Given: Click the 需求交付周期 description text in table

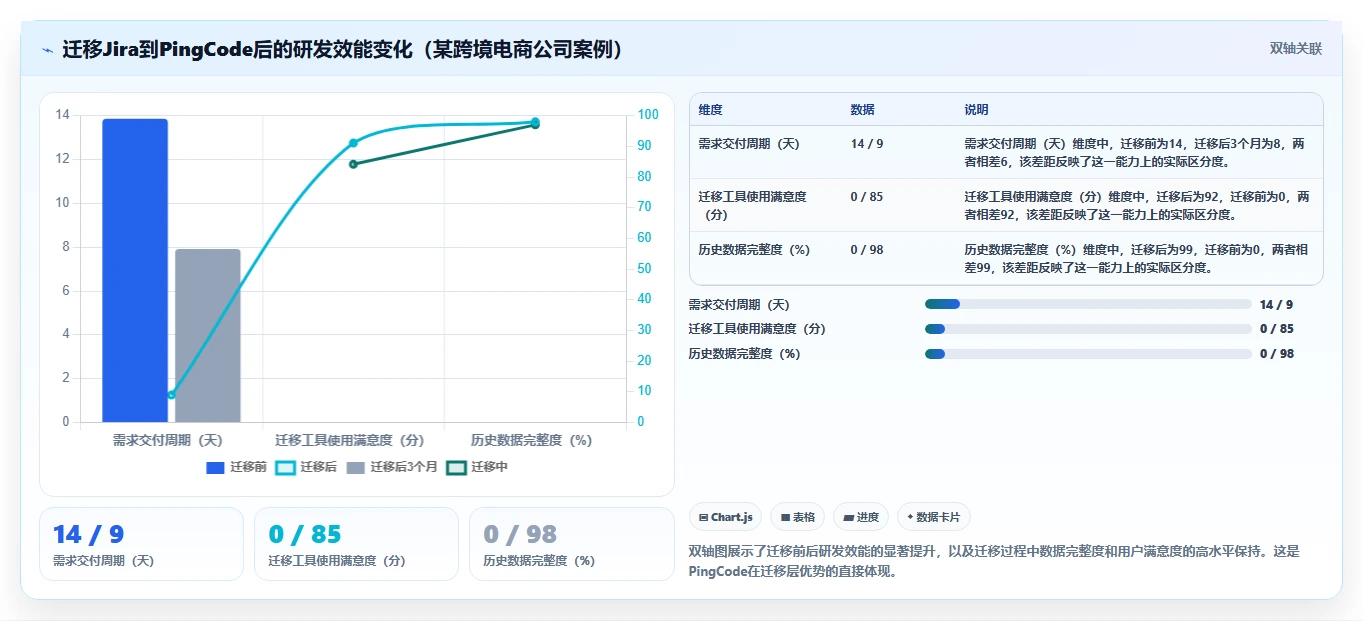Looking at the screenshot, I should point(1135,152).
